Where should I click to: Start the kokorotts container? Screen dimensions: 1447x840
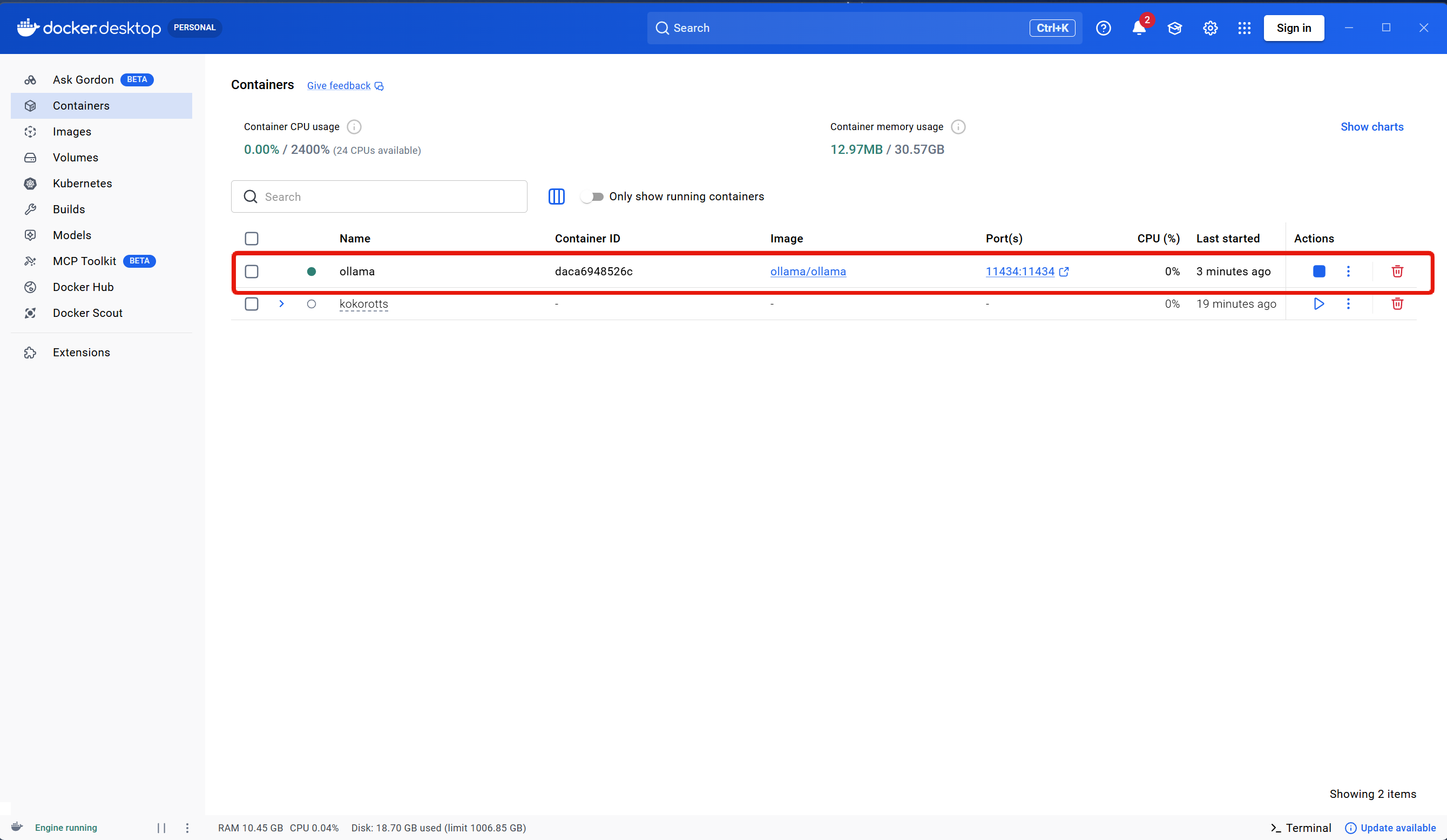coord(1318,304)
